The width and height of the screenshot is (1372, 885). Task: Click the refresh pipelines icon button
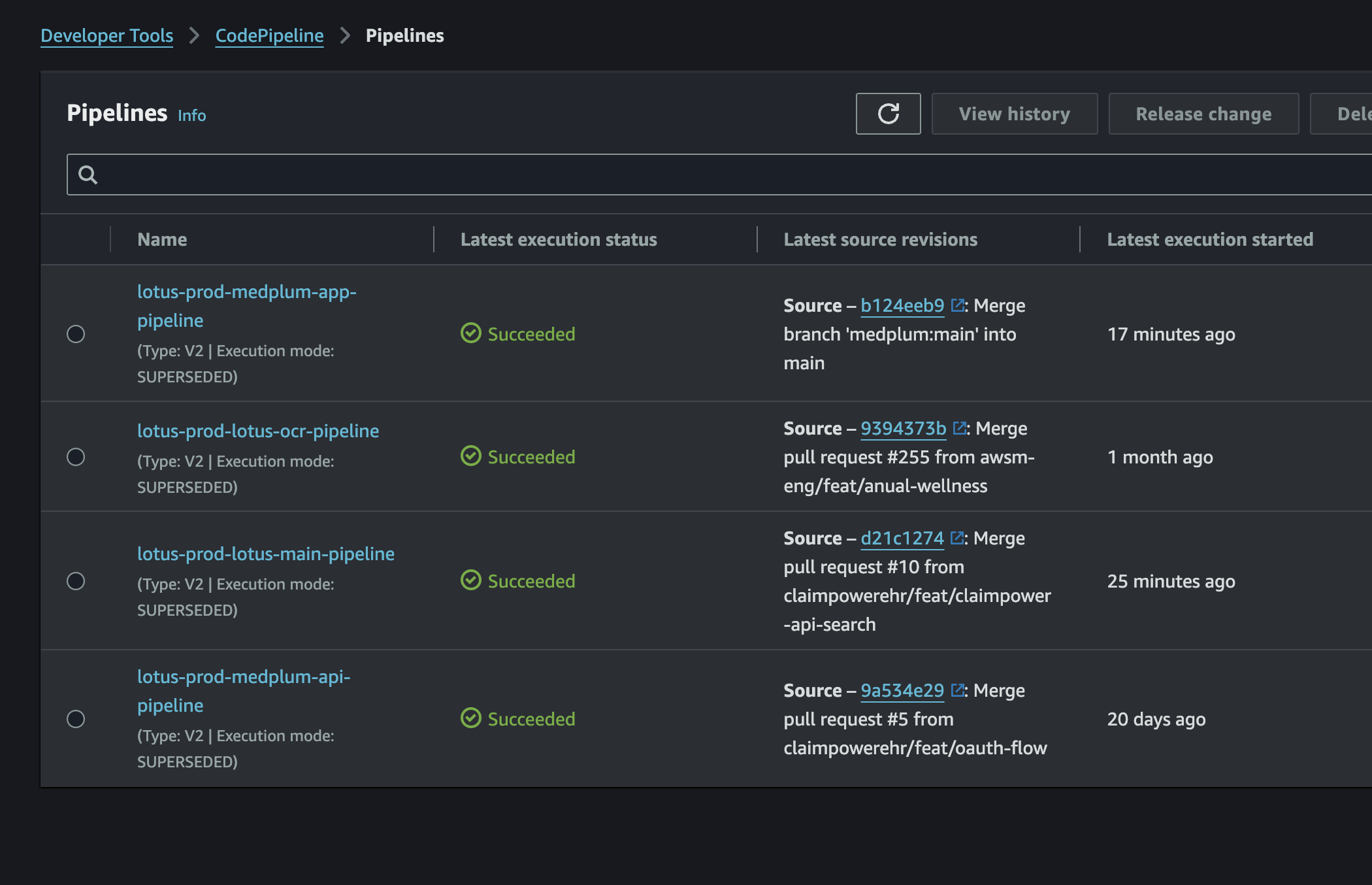pyautogui.click(x=888, y=114)
